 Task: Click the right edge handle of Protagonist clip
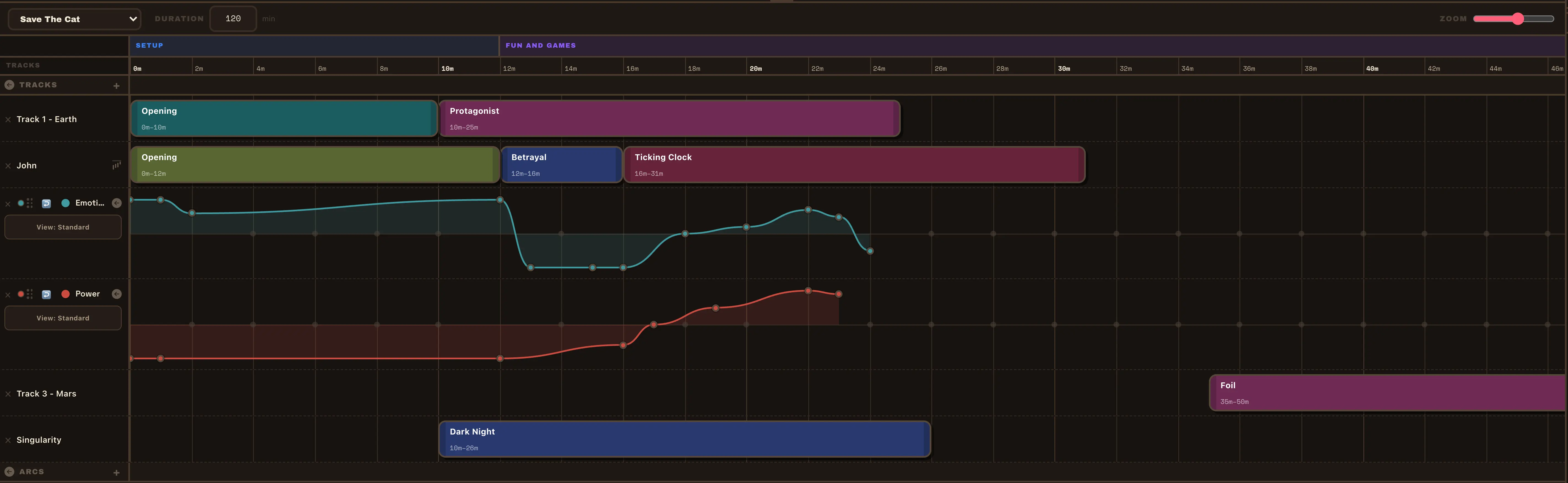(x=897, y=119)
